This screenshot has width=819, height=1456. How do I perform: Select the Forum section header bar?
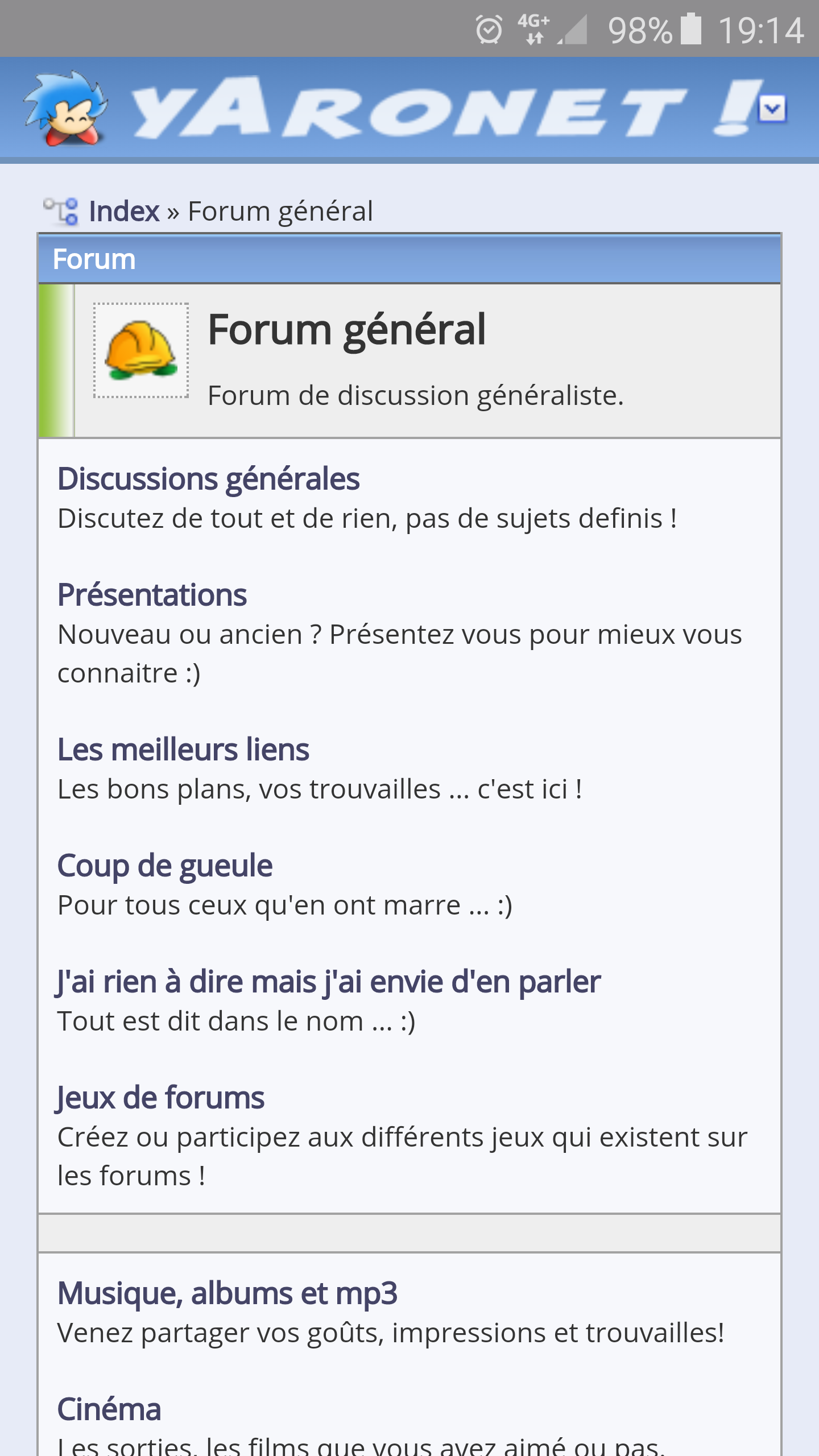pyautogui.click(x=409, y=259)
